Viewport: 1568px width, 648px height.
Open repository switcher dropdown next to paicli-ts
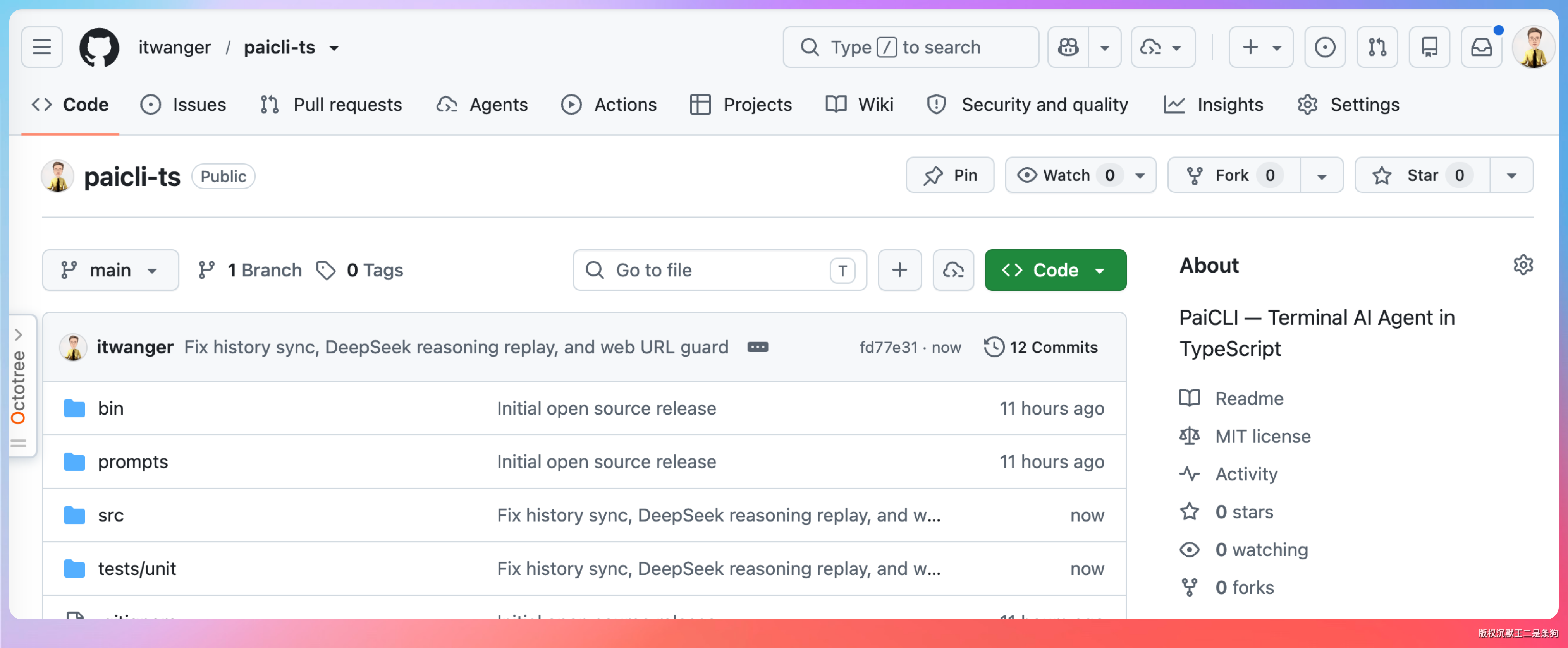click(x=334, y=48)
